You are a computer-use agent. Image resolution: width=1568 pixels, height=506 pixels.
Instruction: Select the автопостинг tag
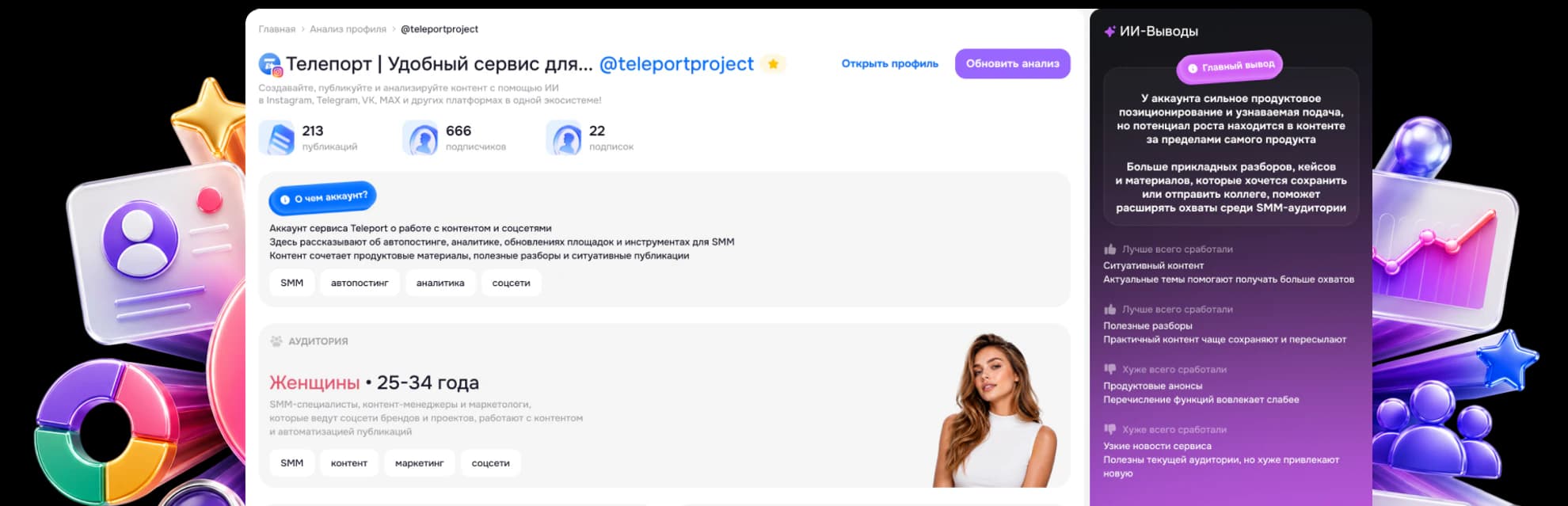pyautogui.click(x=360, y=283)
